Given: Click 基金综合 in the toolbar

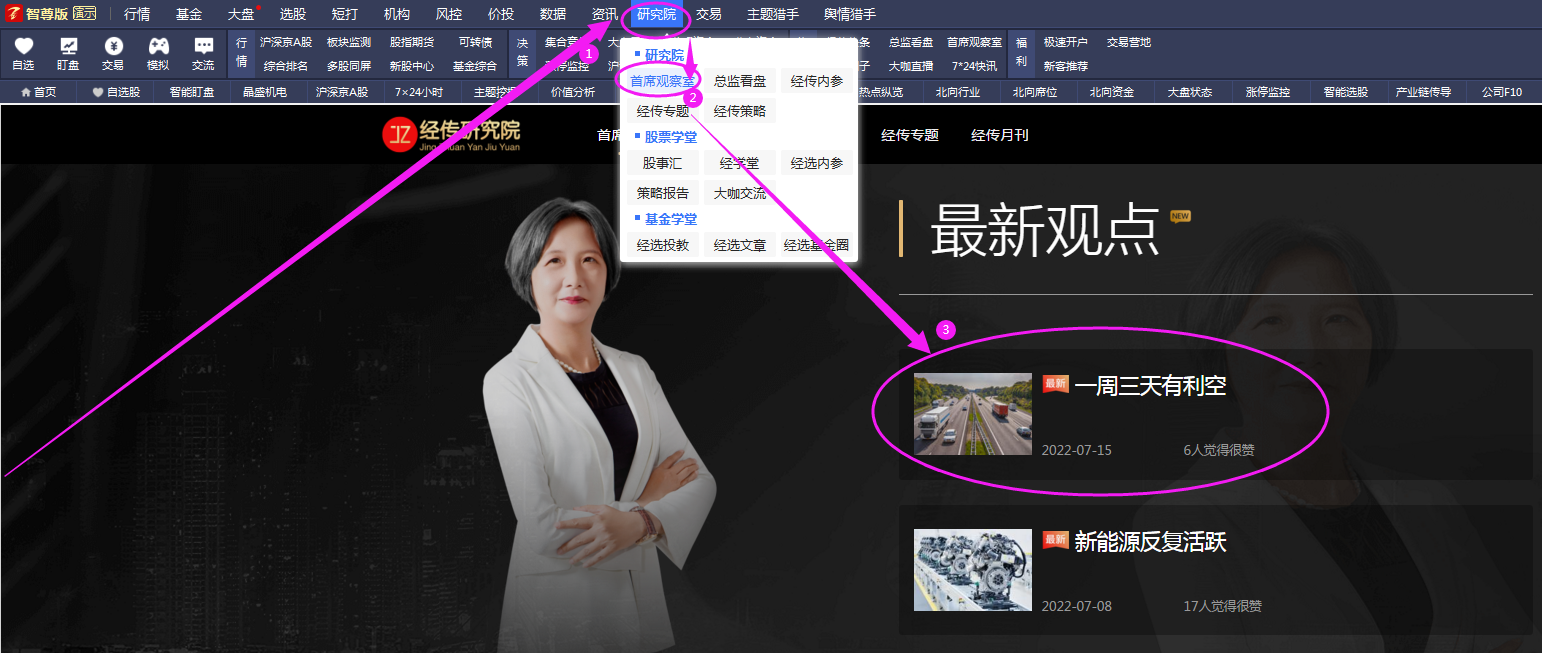Looking at the screenshot, I should (475, 66).
